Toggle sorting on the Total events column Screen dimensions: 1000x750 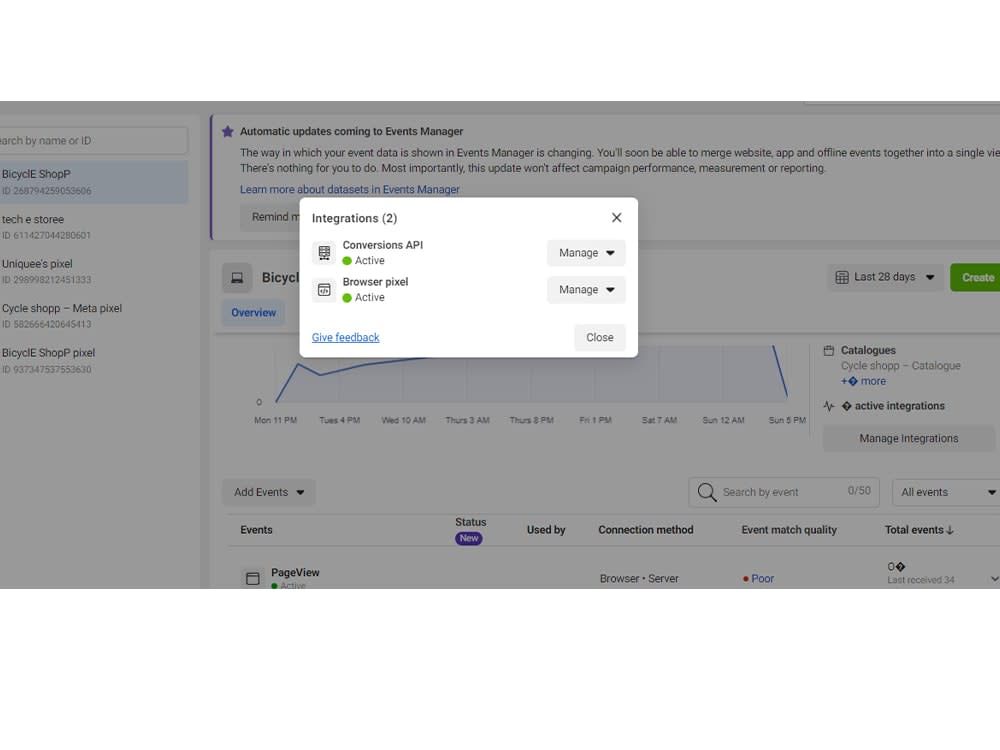pyautogui.click(x=919, y=530)
